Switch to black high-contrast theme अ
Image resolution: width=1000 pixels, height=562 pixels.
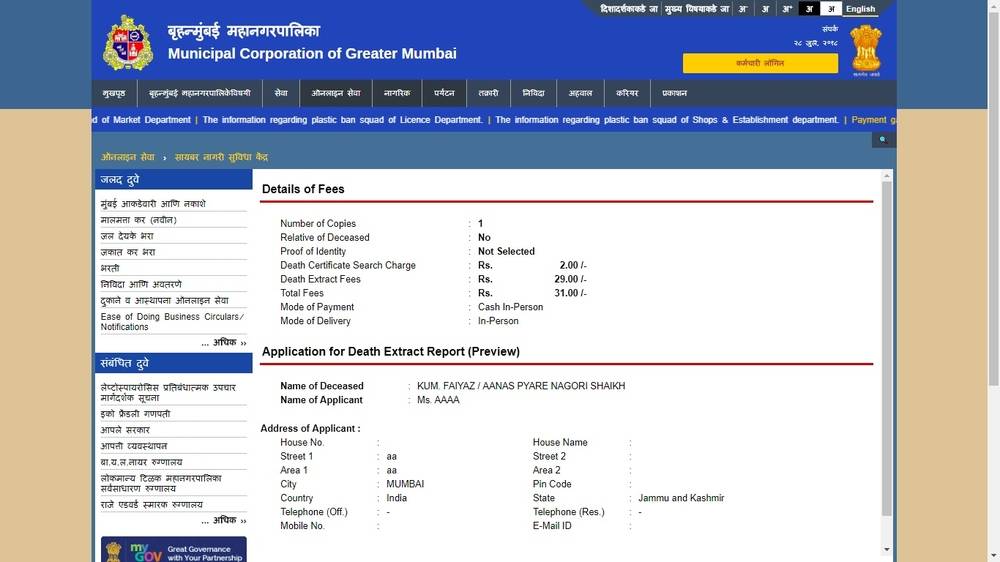click(809, 9)
